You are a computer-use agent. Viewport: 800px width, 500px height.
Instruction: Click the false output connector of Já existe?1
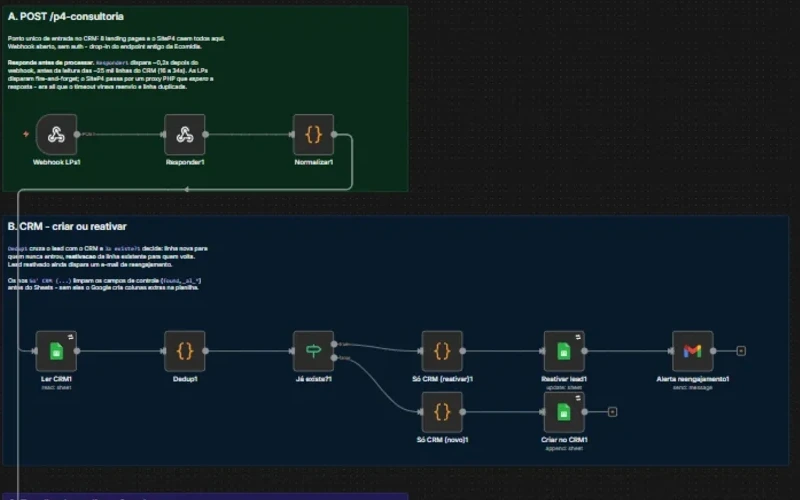(x=334, y=358)
